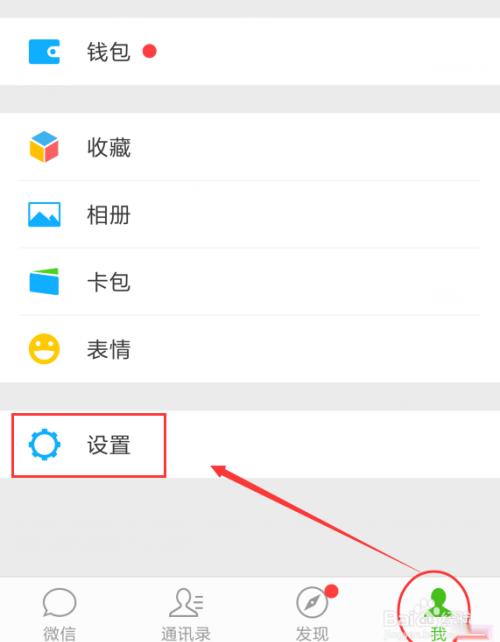The image size is (500, 642).
Task: Tap the Album (相册) picture icon
Action: click(x=44, y=214)
